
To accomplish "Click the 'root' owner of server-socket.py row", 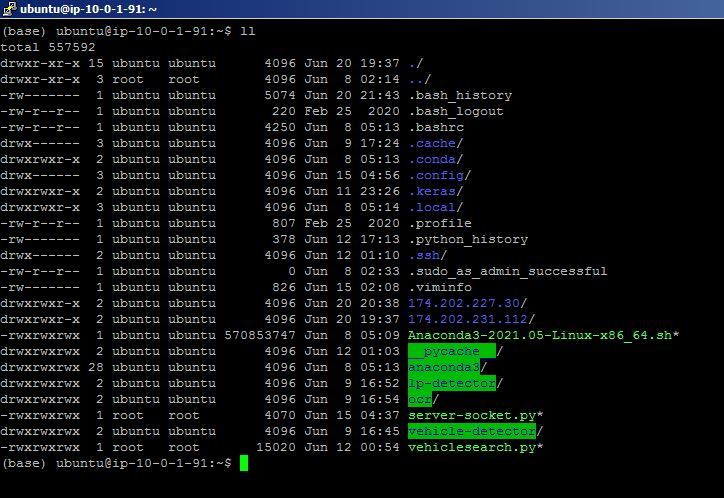I will [x=128, y=415].
